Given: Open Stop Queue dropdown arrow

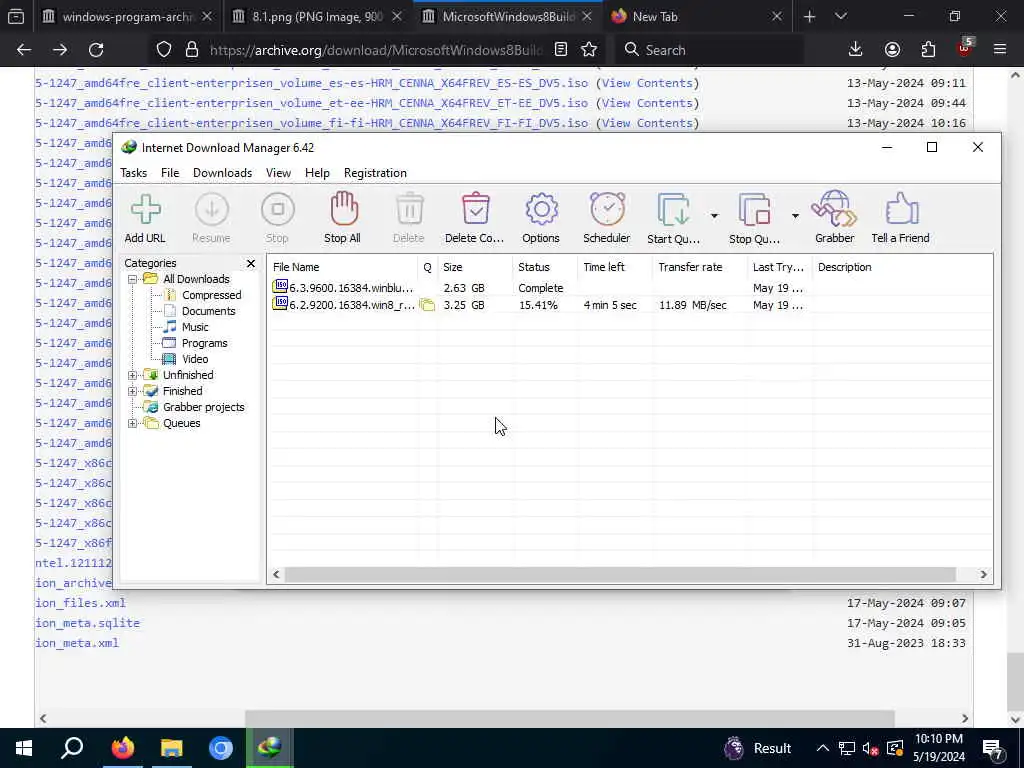Looking at the screenshot, I should click(795, 216).
